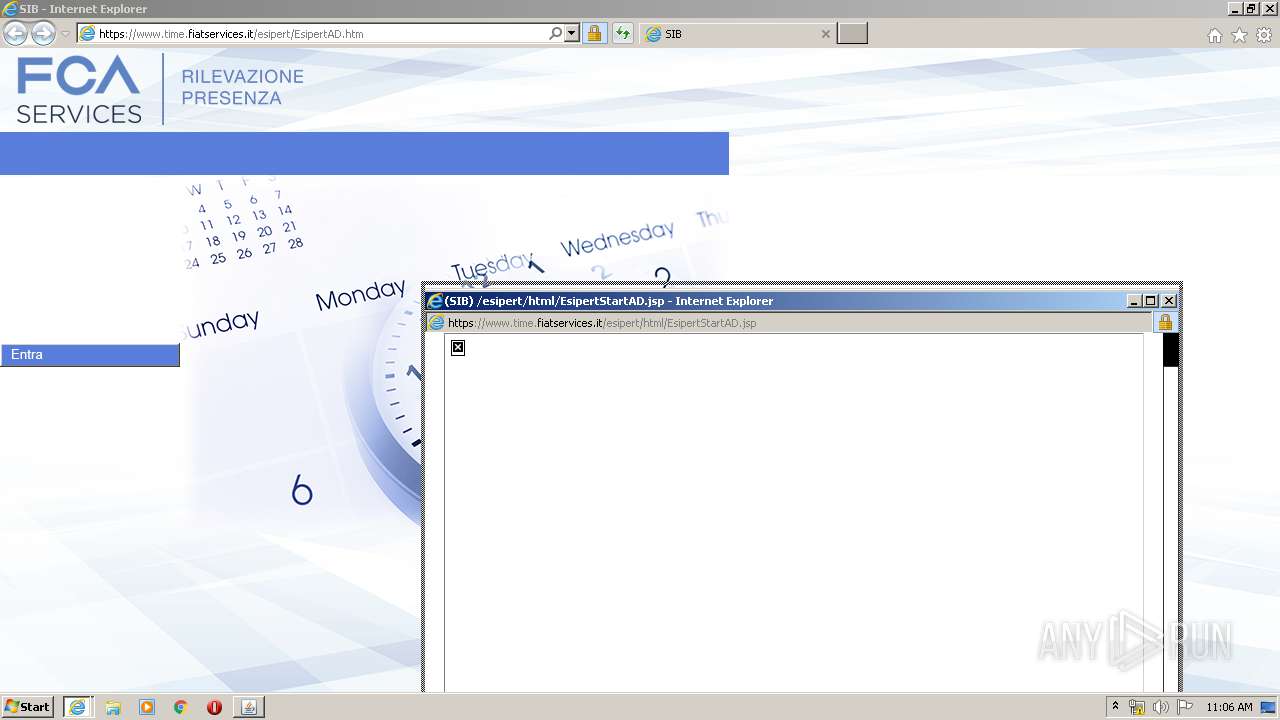Launch Chrome from the taskbar
The image size is (1280, 720).
tap(181, 707)
